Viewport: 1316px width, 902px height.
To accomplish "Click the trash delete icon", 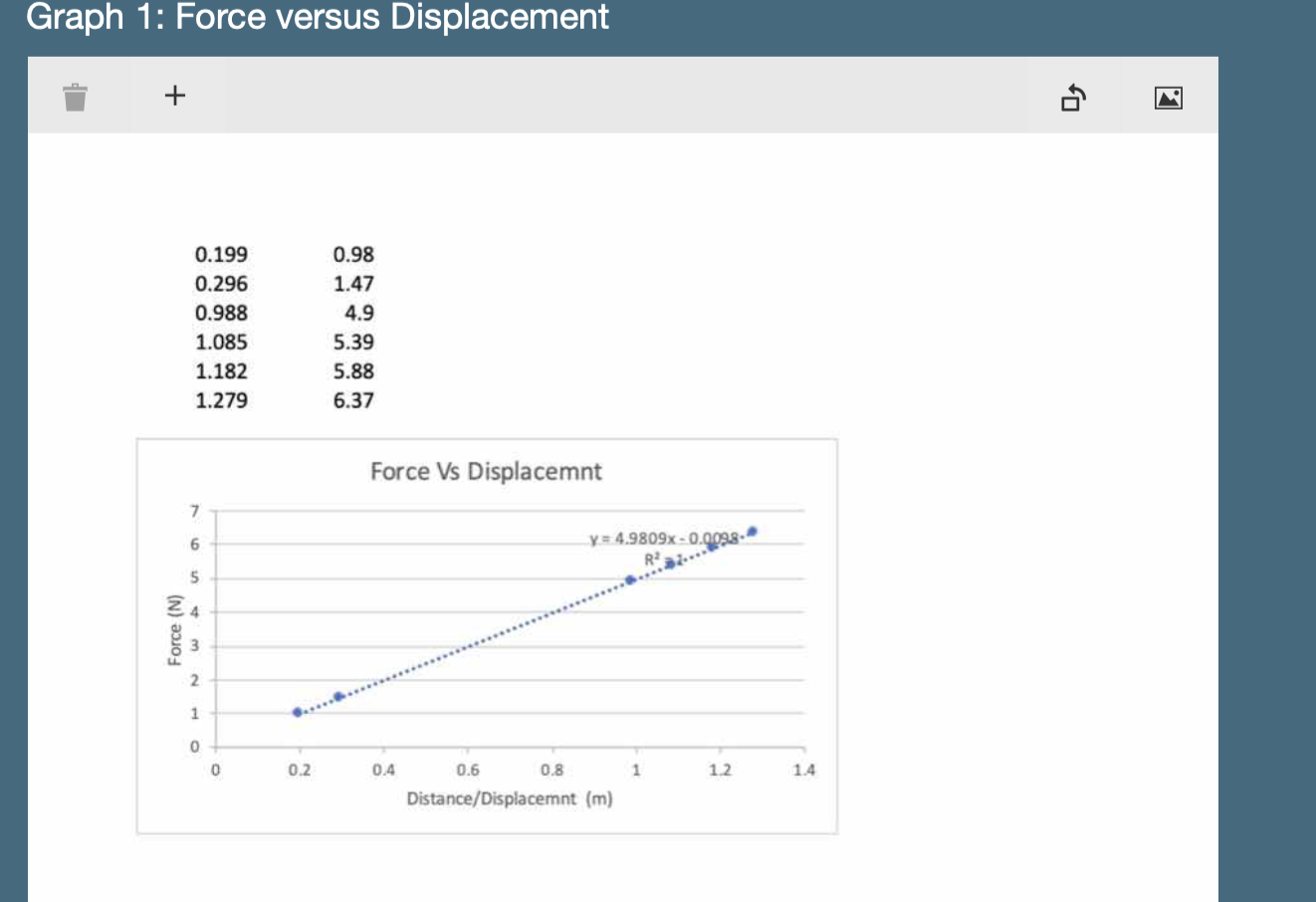I will [74, 96].
